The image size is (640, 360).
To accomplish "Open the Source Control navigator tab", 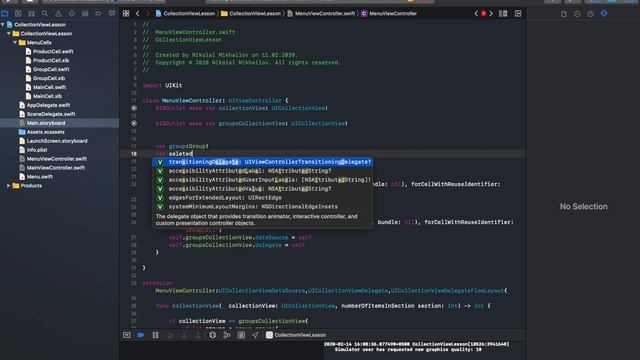I will (x=18, y=13).
